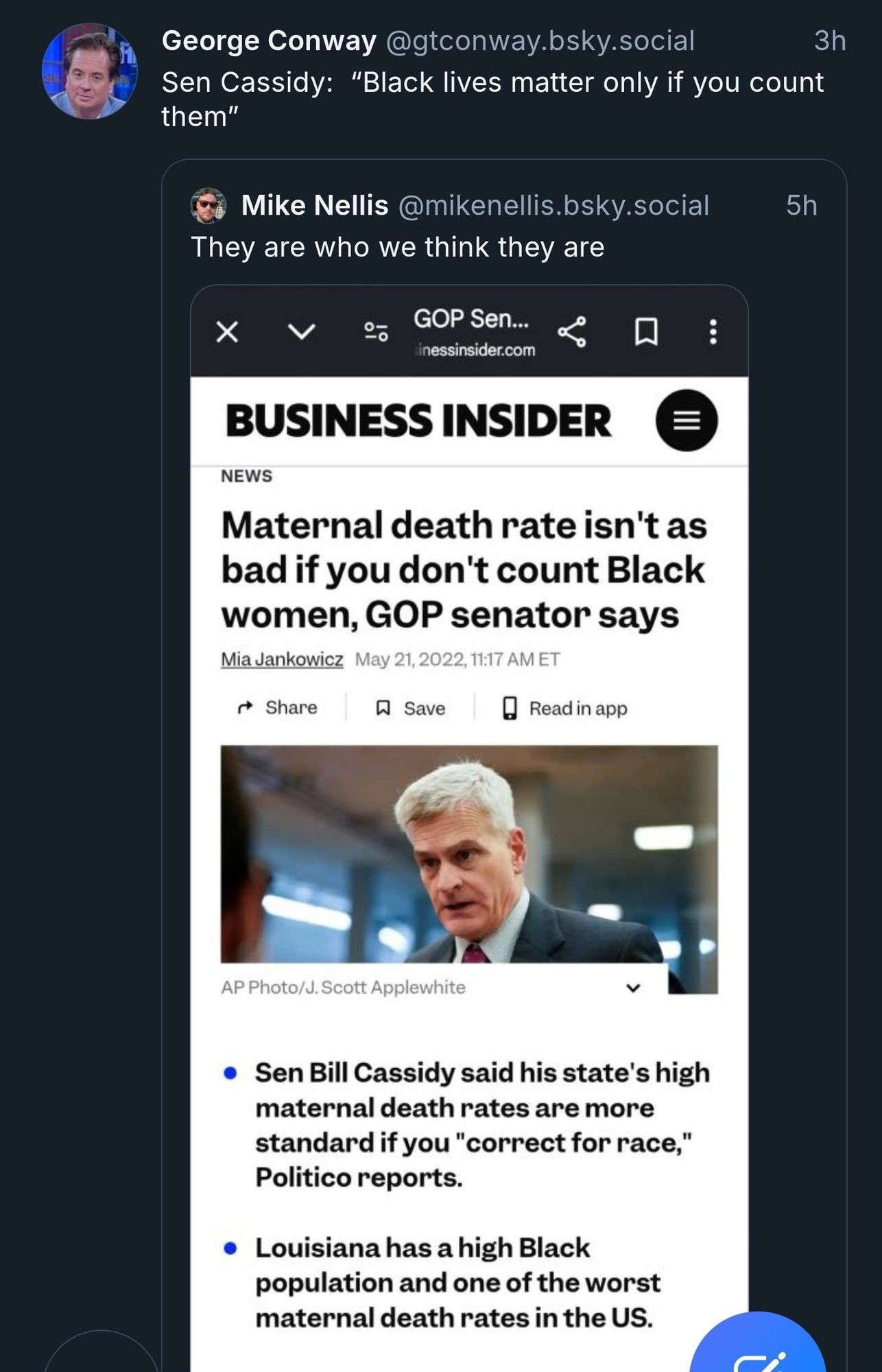Click the Save article button
The height and width of the screenshot is (1372, 882).
(411, 708)
